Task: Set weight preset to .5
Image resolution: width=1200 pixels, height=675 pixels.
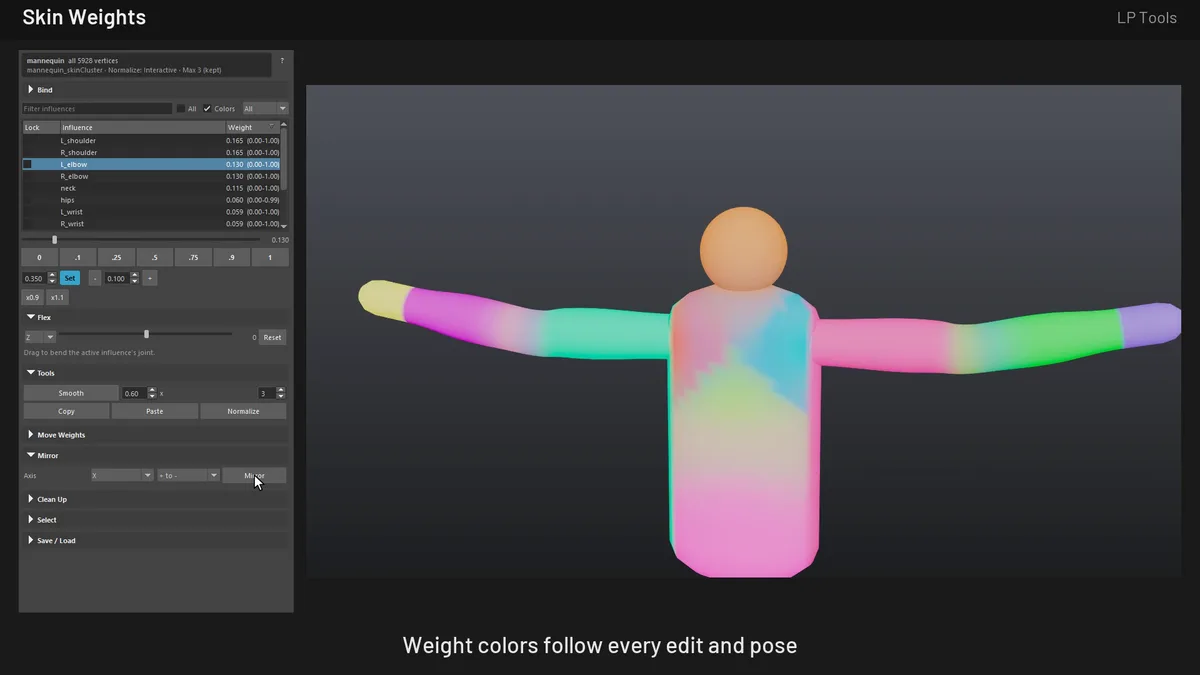Action: (x=154, y=258)
